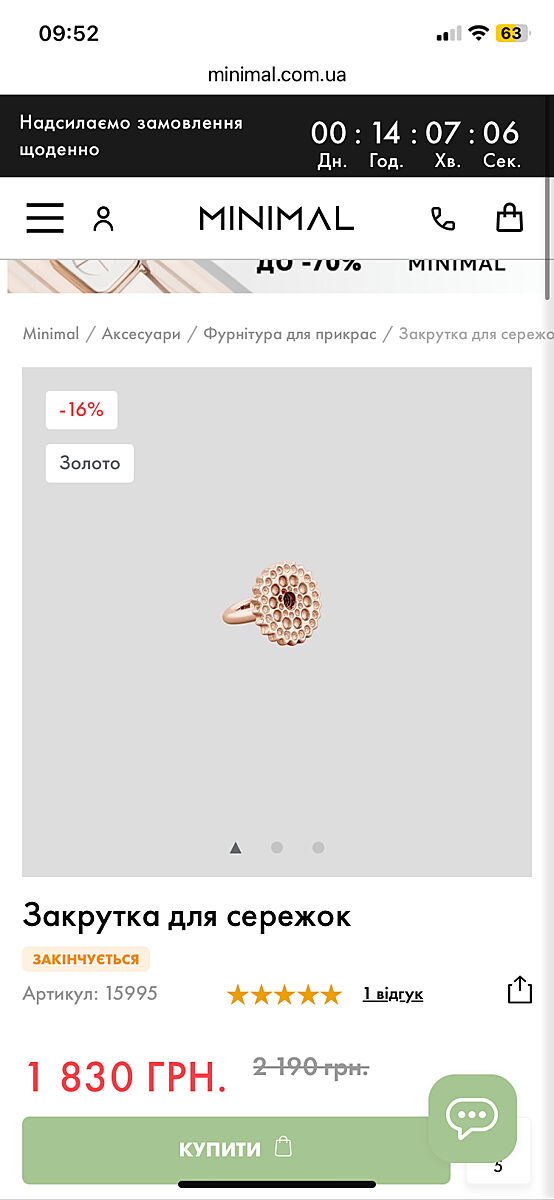
Task: Open the shopping bag cart
Action: point(510,217)
